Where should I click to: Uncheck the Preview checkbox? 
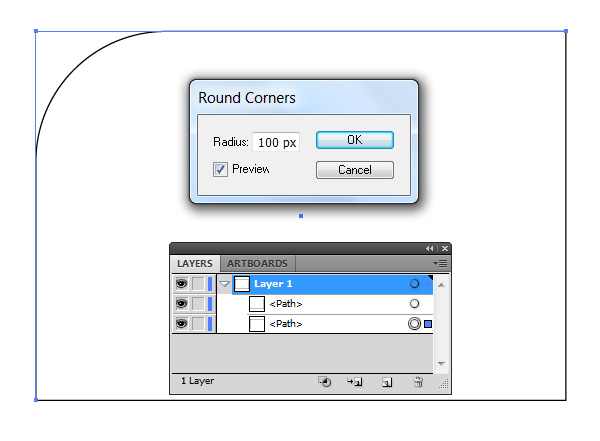pos(220,169)
